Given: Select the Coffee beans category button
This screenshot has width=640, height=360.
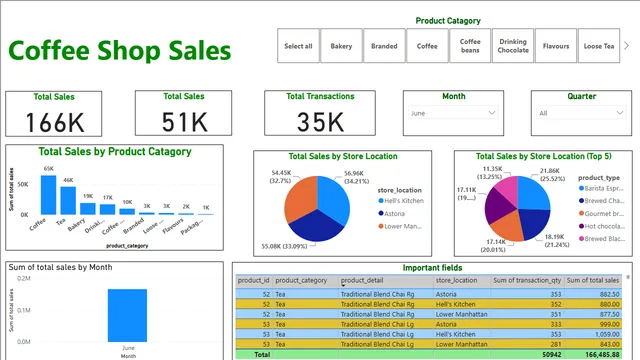Looking at the screenshot, I should click(x=470, y=46).
